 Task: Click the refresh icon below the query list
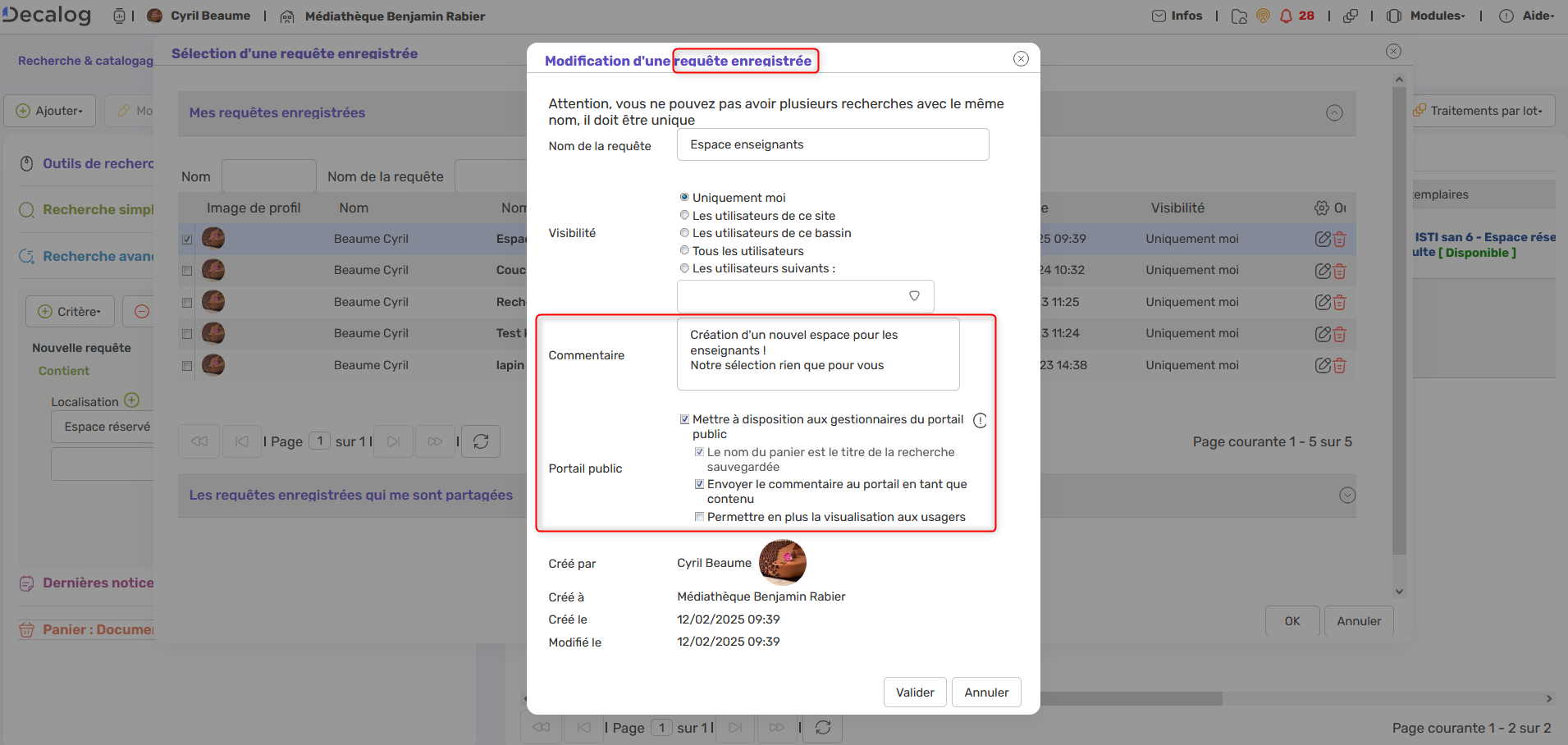480,441
